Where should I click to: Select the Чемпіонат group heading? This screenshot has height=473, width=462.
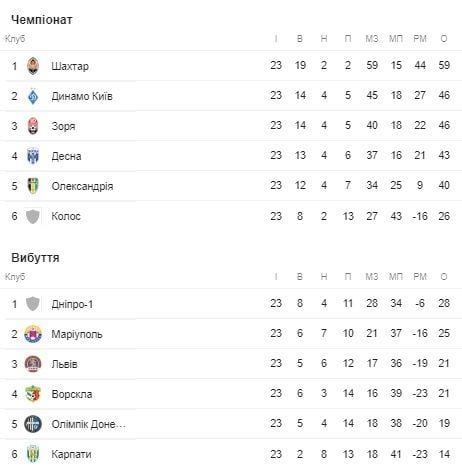[x=42, y=20]
